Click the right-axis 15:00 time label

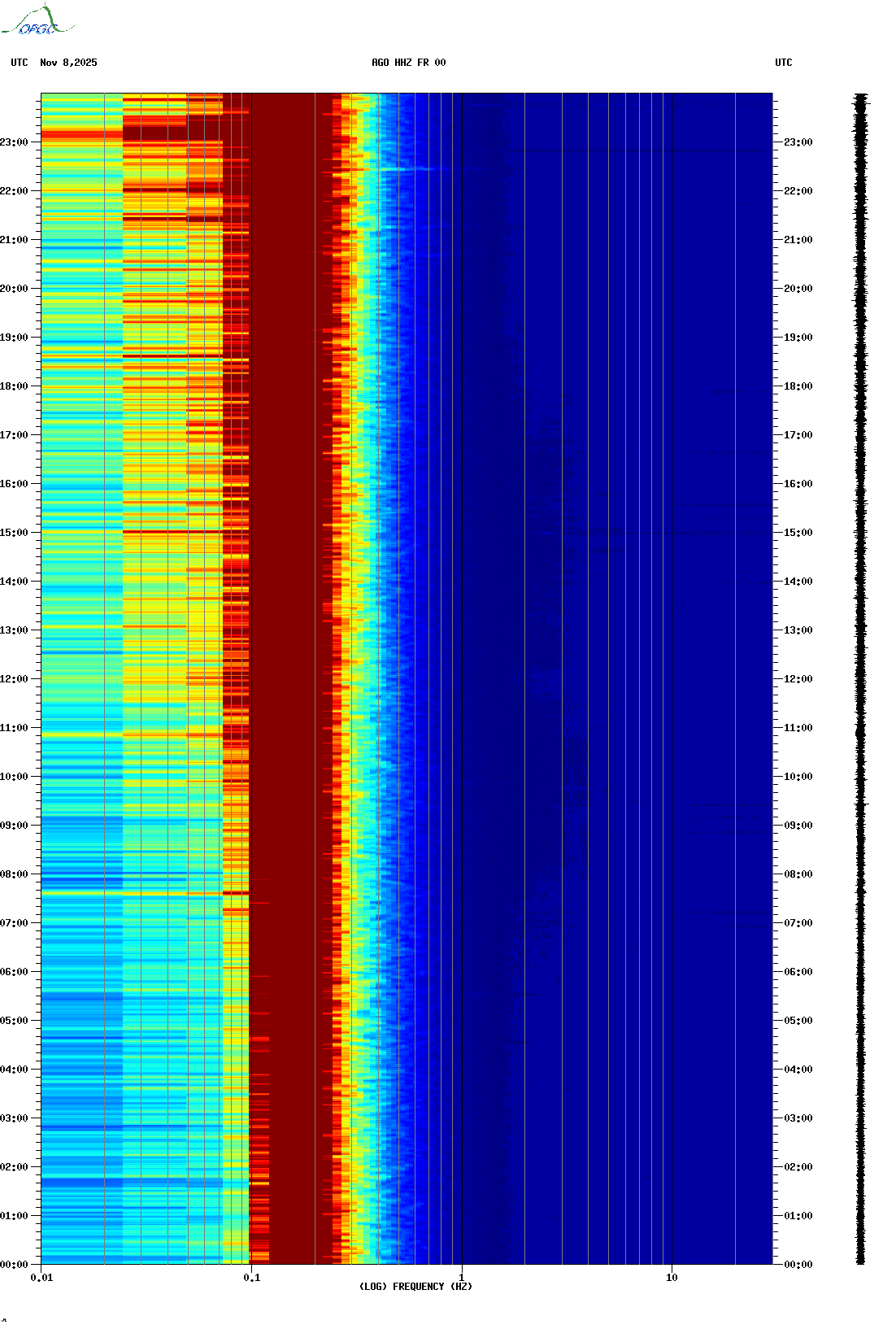[x=798, y=533]
